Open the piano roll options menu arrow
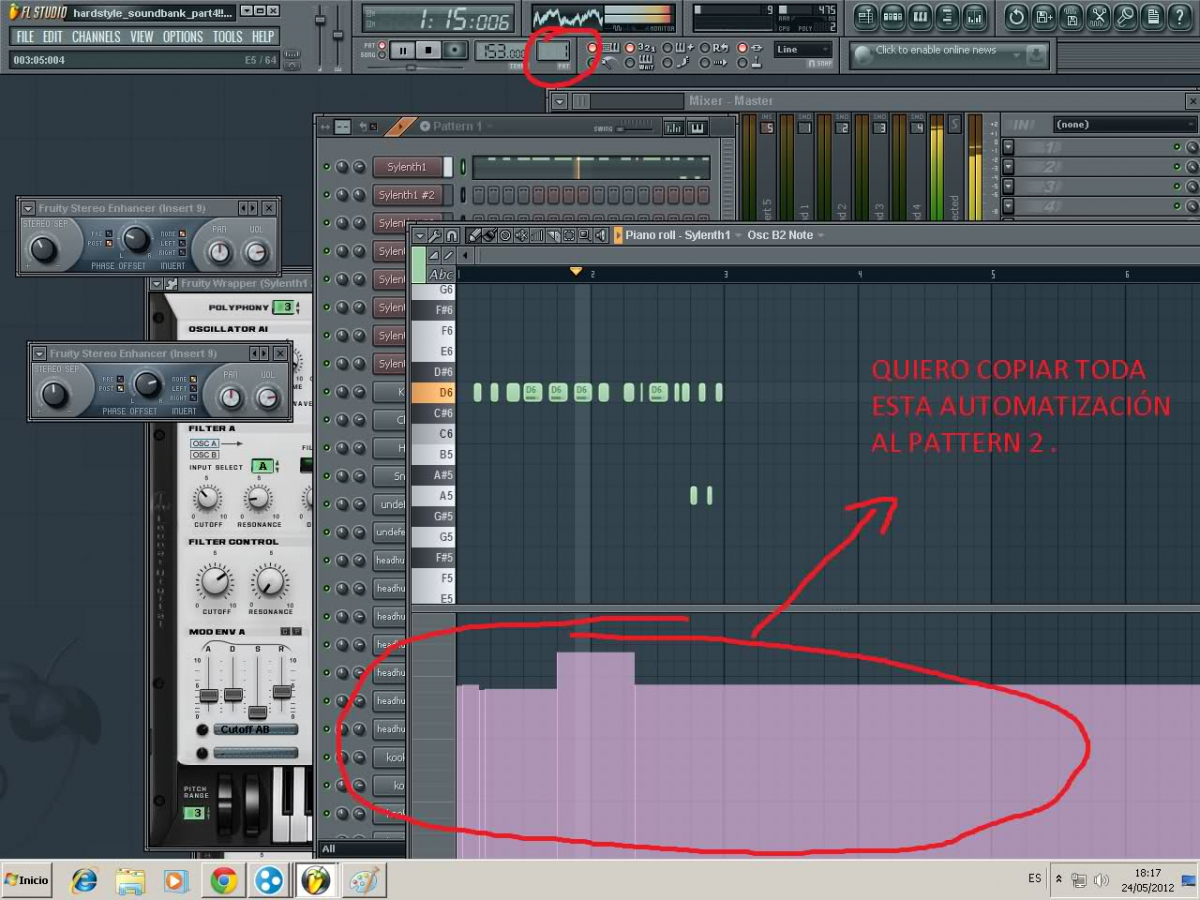Screen dimensions: 1200x900 pyautogui.click(x=420, y=235)
